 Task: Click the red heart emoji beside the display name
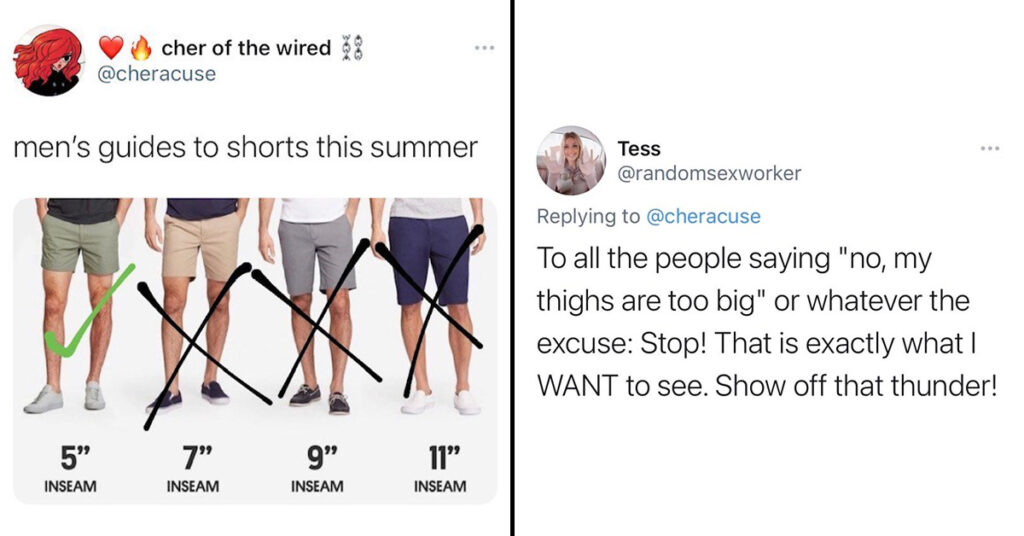pos(111,48)
